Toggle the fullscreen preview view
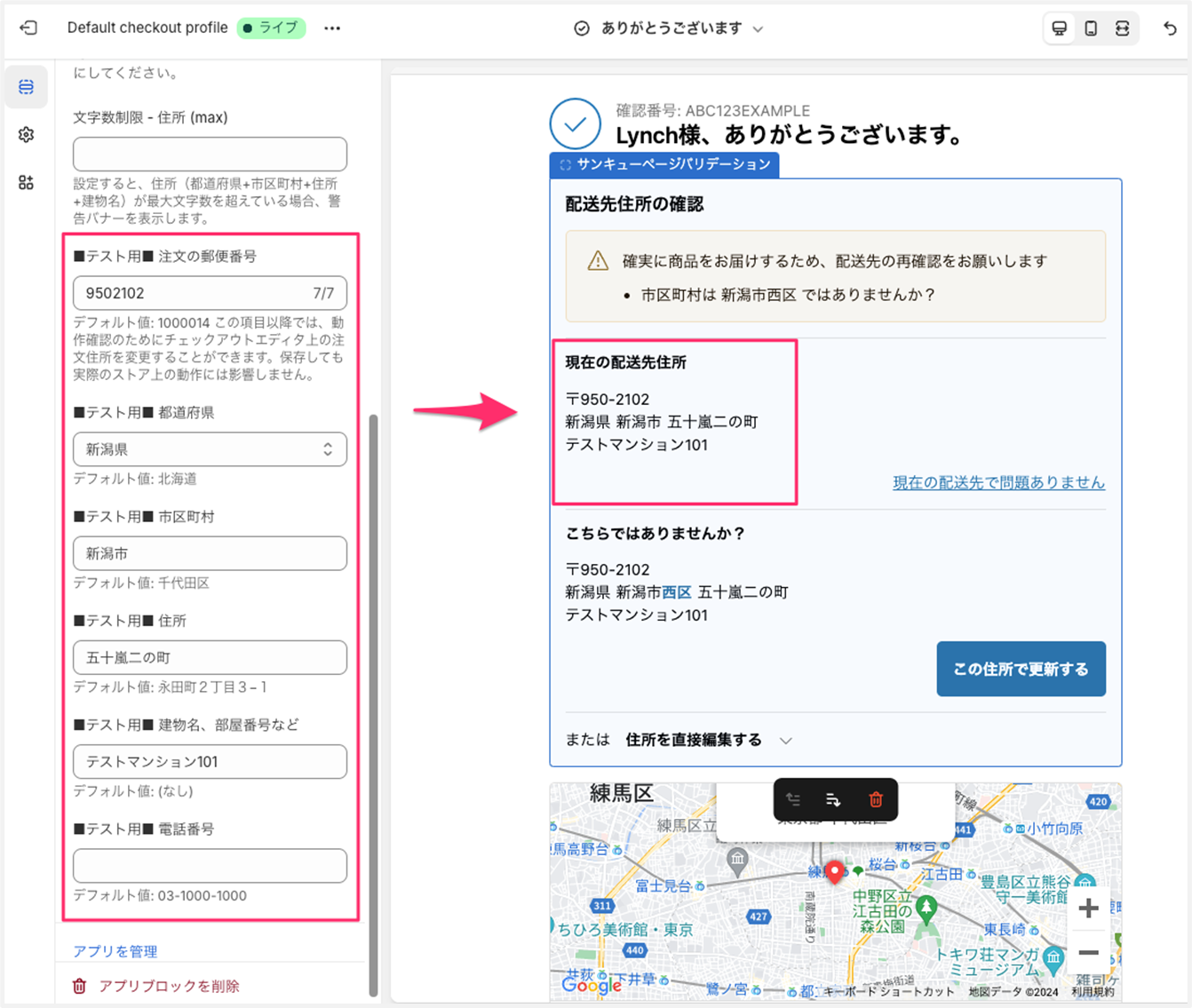The height and width of the screenshot is (1008, 1192). pos(1123,28)
